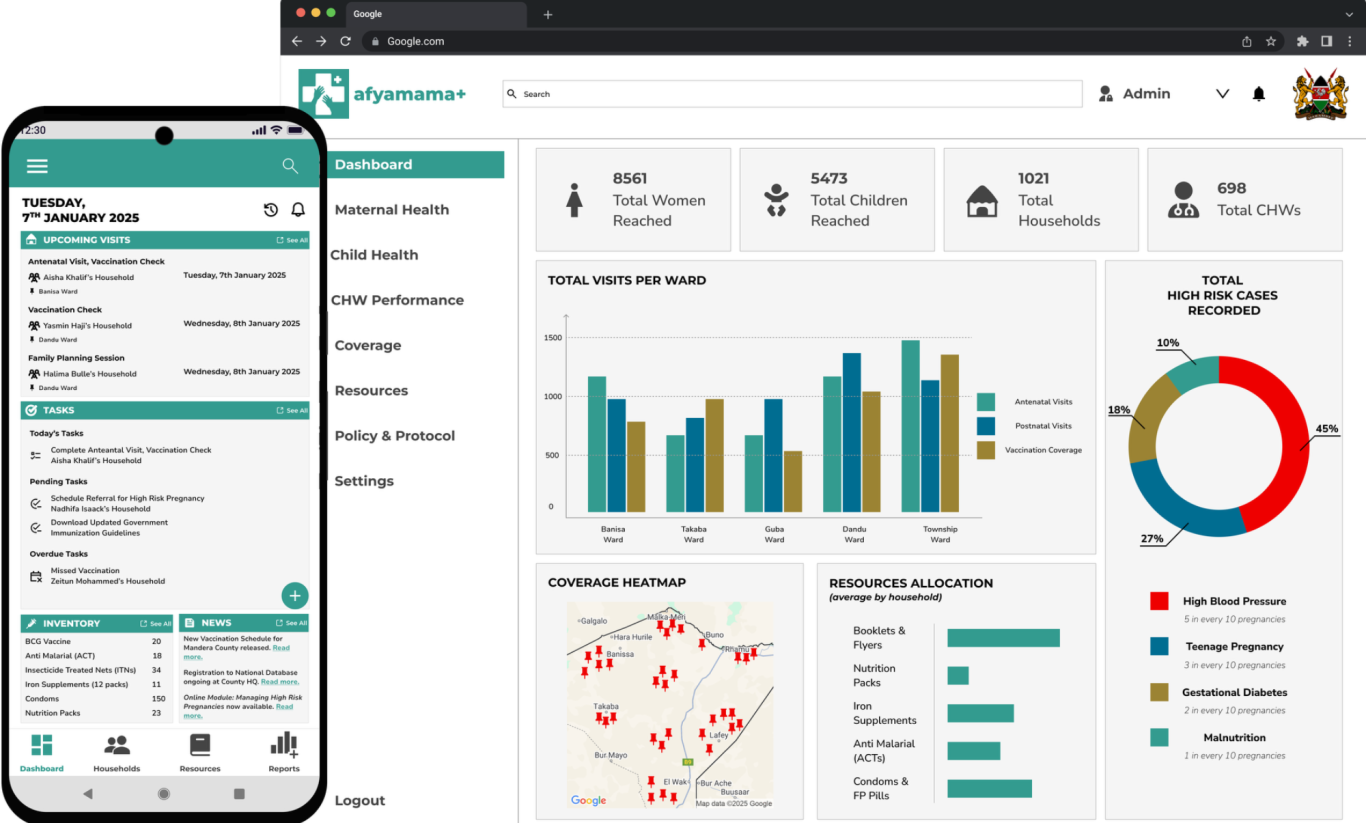The height and width of the screenshot is (823, 1366).
Task: Click Read more on National Database registration news
Action: click(281, 682)
